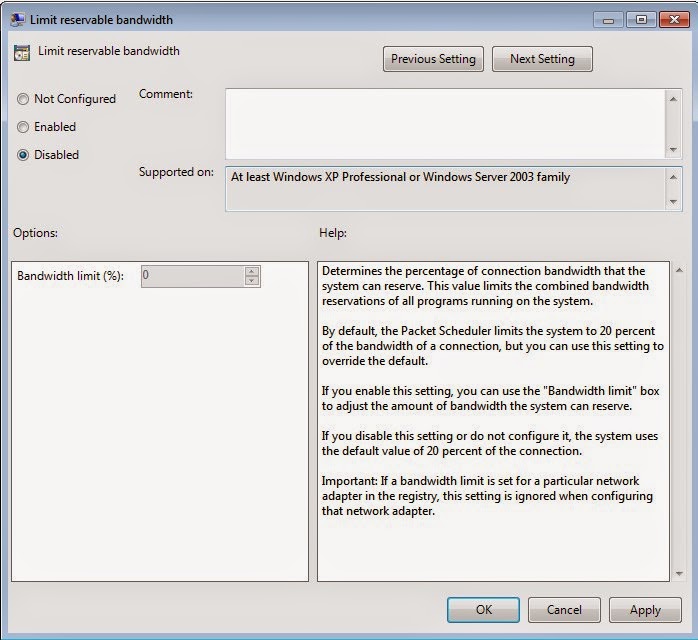698x640 pixels.
Task: Go to Previous Setting
Action: [433, 59]
